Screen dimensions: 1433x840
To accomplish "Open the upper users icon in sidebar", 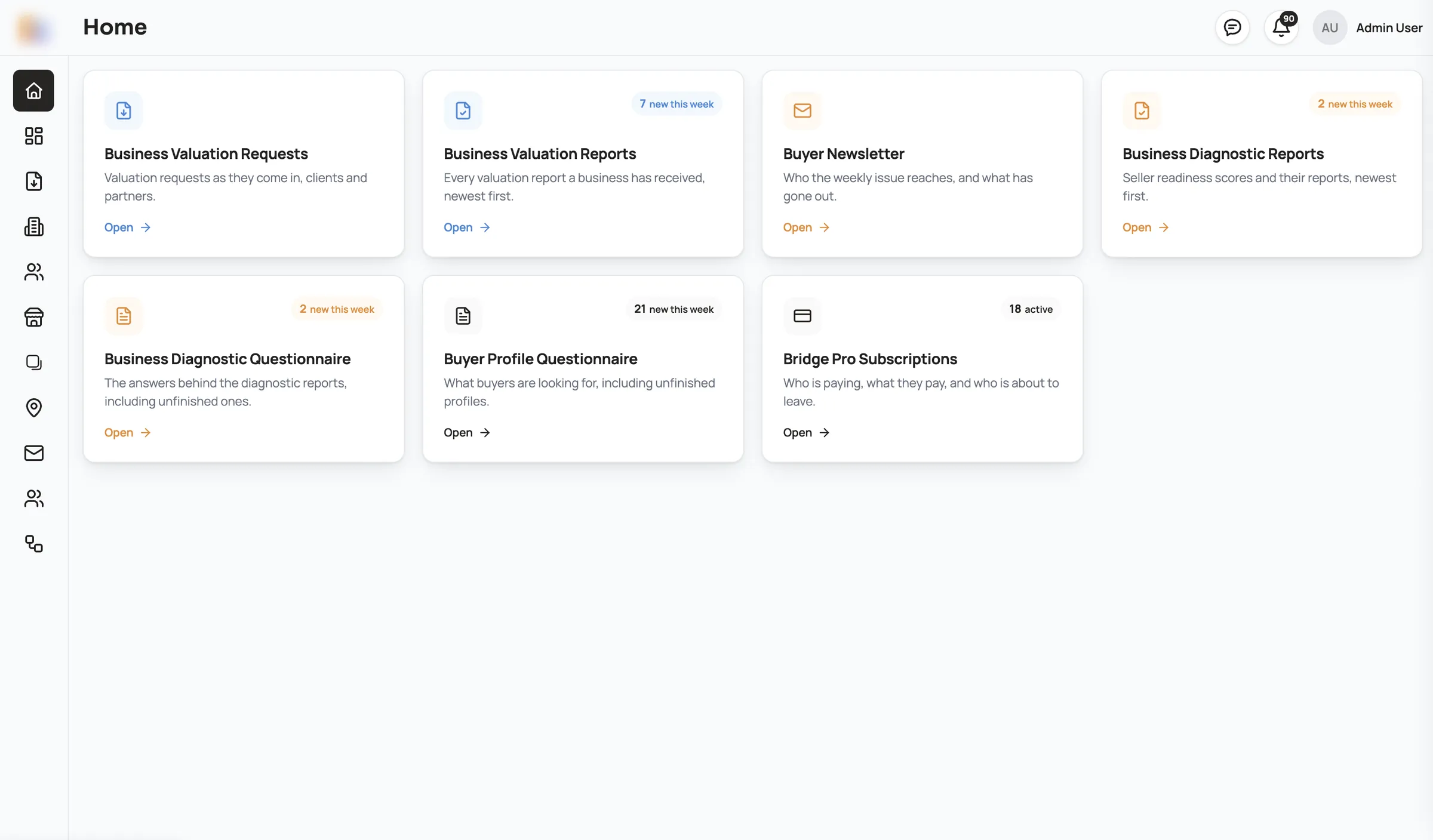I will 33,272.
